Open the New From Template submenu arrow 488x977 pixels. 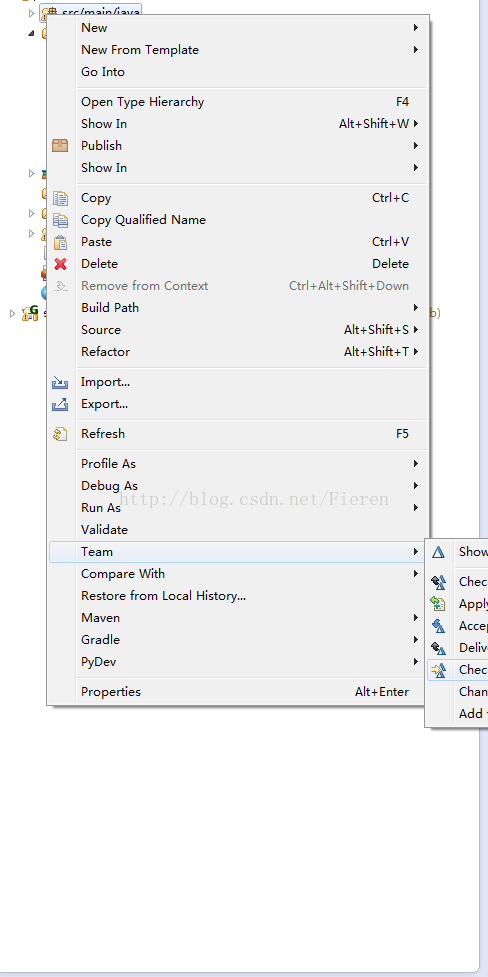(416, 49)
